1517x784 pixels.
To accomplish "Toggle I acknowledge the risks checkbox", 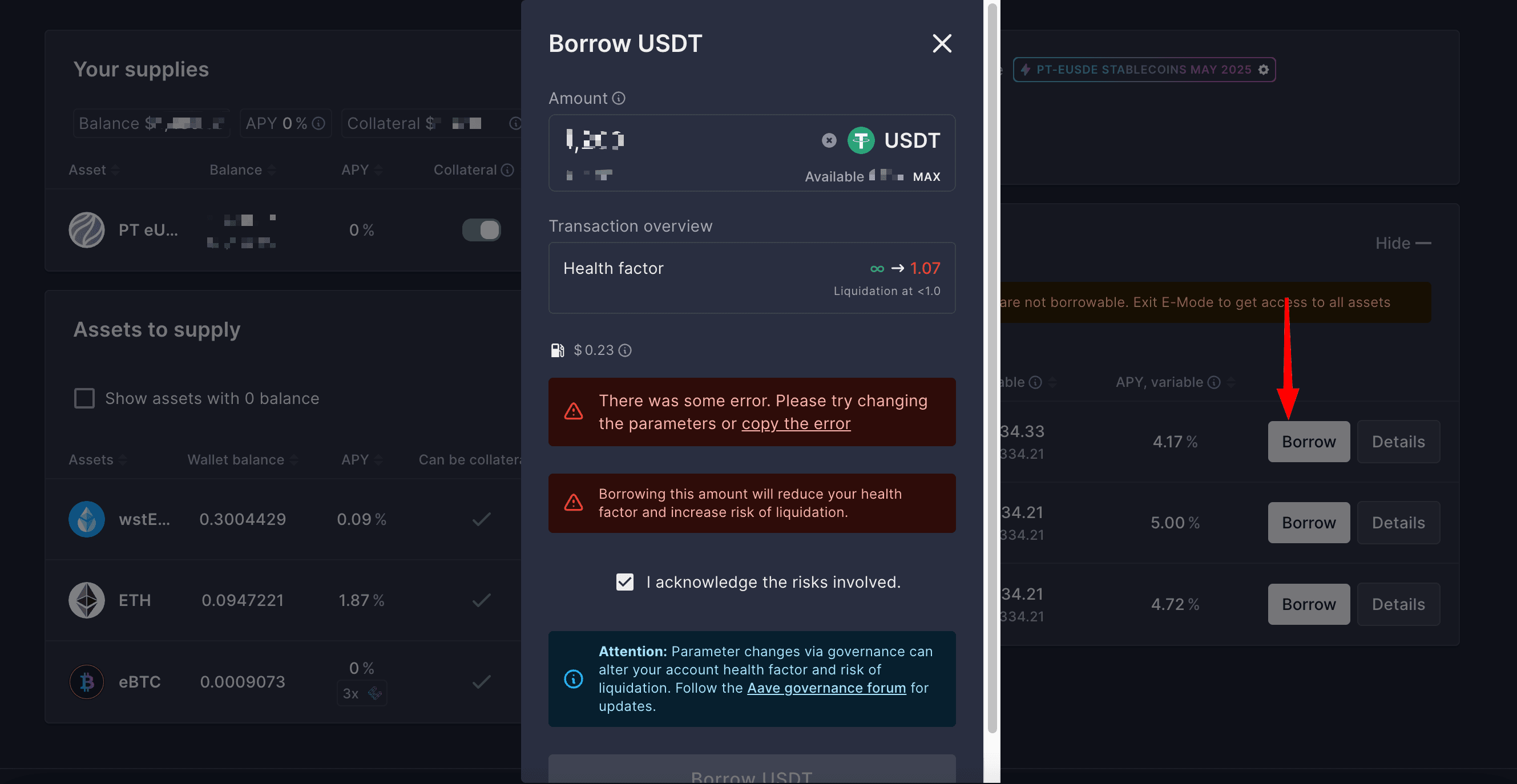I will click(624, 582).
